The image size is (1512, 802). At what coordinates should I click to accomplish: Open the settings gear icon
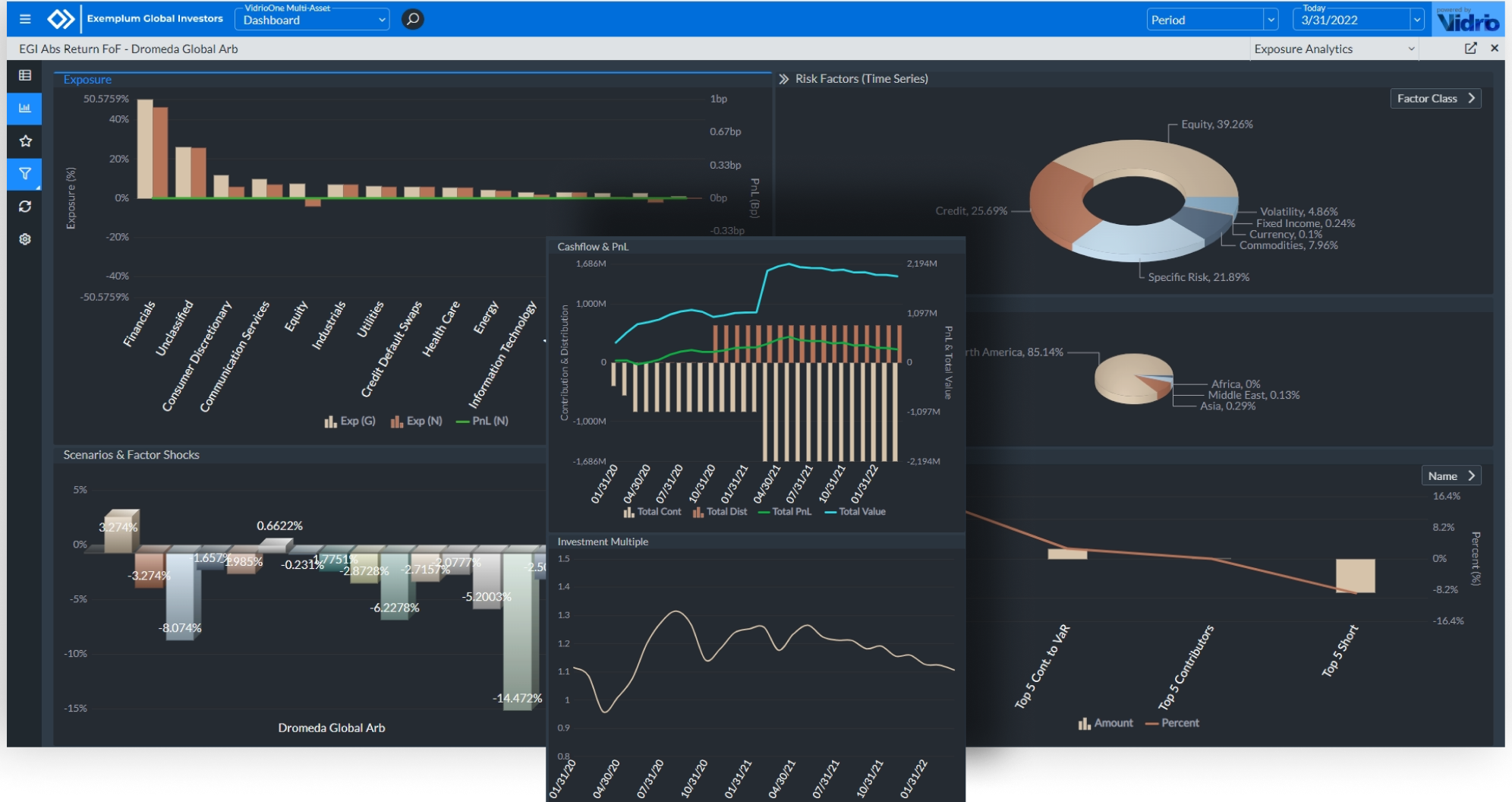[25, 239]
